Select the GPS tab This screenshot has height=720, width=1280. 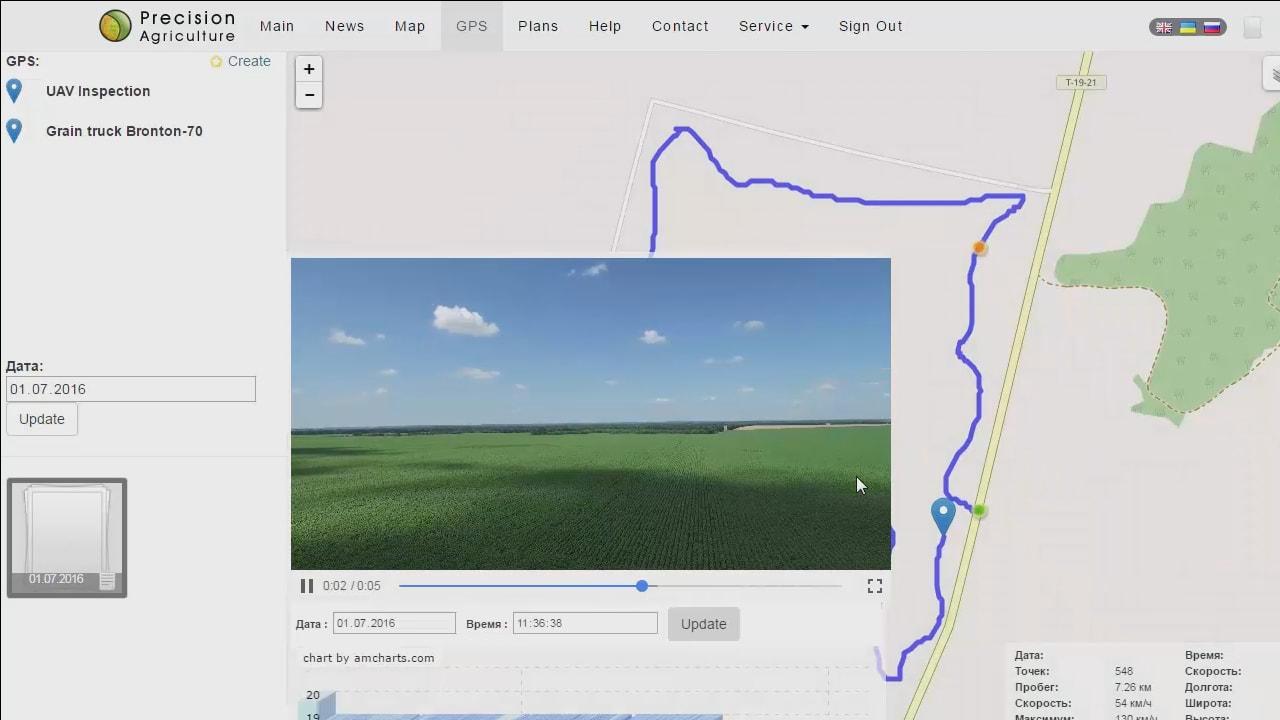click(471, 26)
